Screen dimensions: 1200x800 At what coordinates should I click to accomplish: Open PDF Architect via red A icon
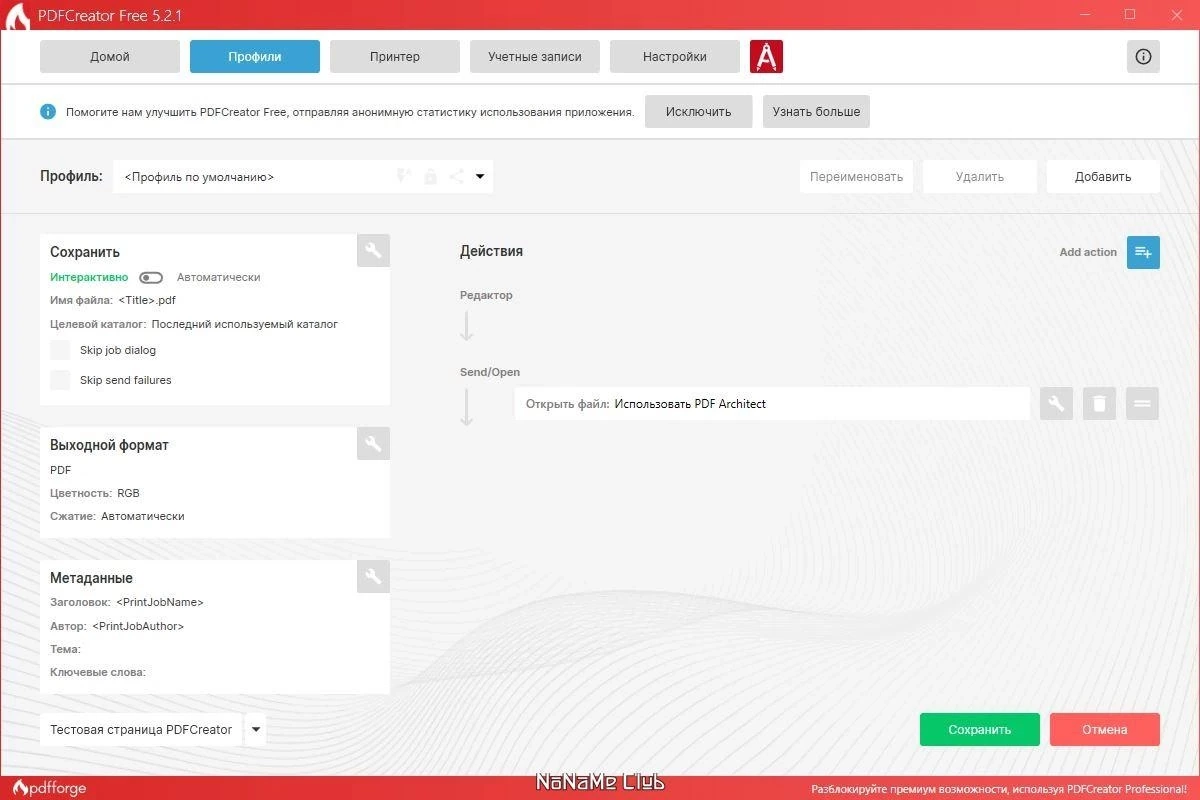point(766,57)
